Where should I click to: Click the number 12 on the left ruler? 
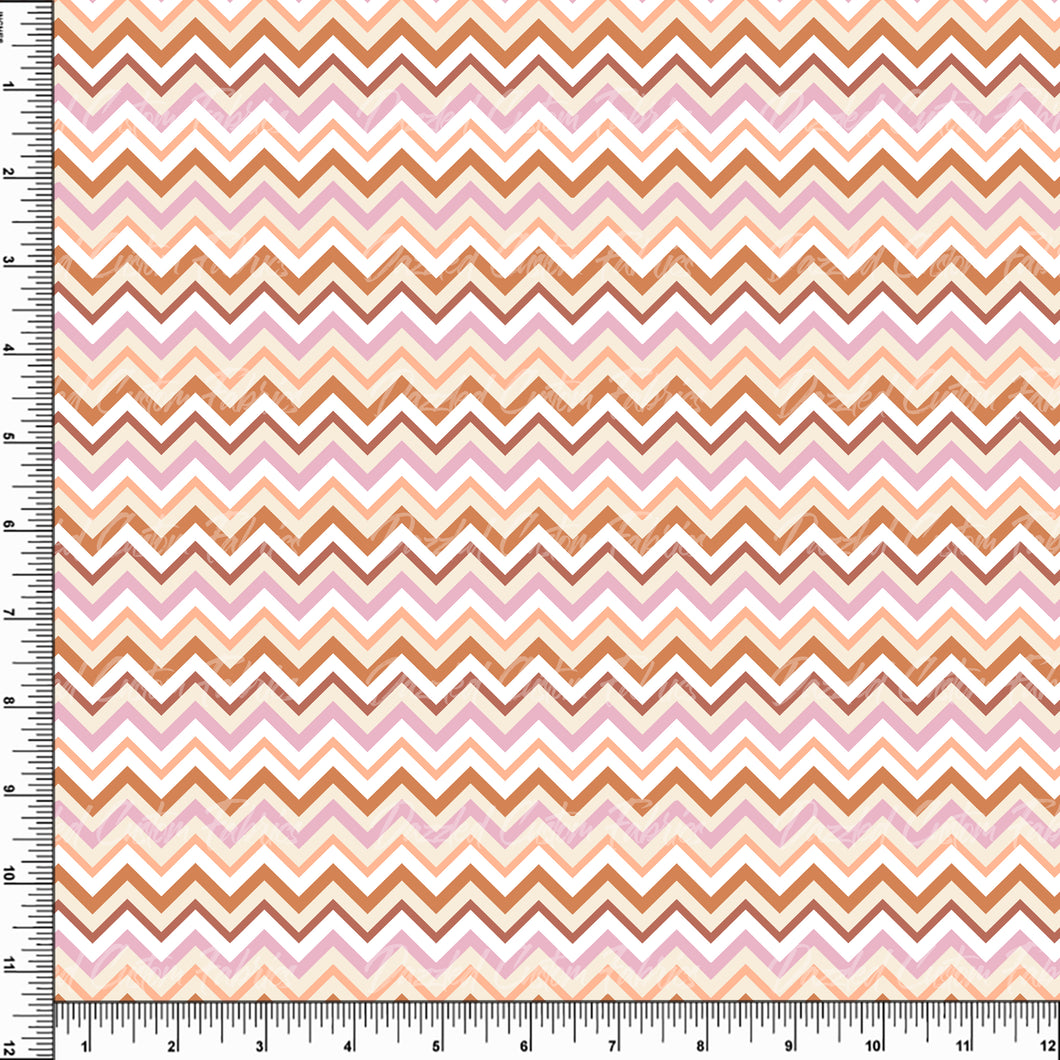point(9,1045)
